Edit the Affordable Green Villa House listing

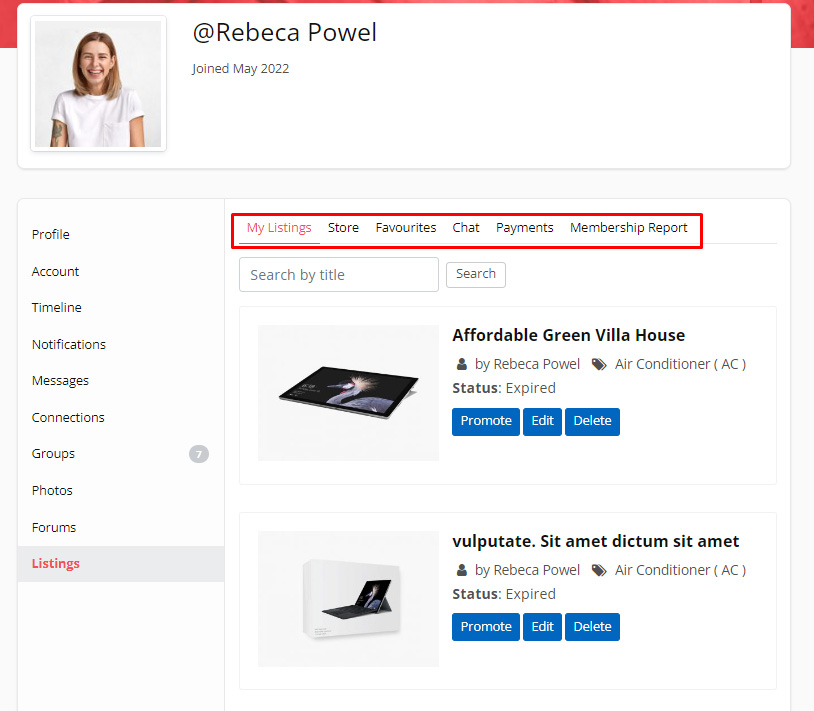point(542,421)
